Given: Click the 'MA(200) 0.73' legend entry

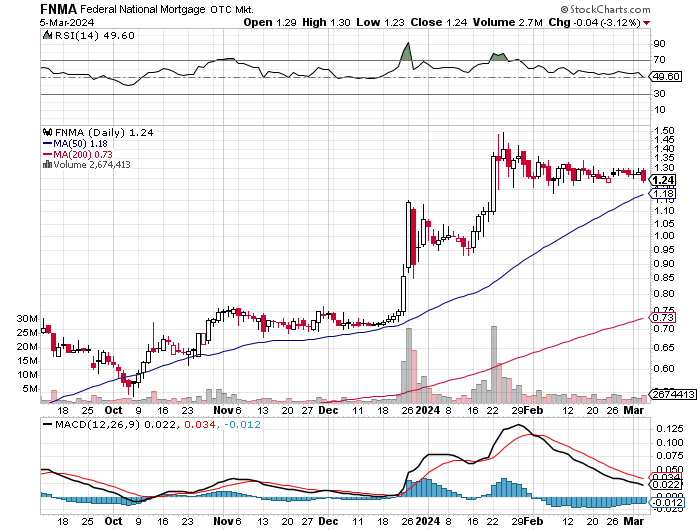Looking at the screenshot, I should click(x=83, y=154).
